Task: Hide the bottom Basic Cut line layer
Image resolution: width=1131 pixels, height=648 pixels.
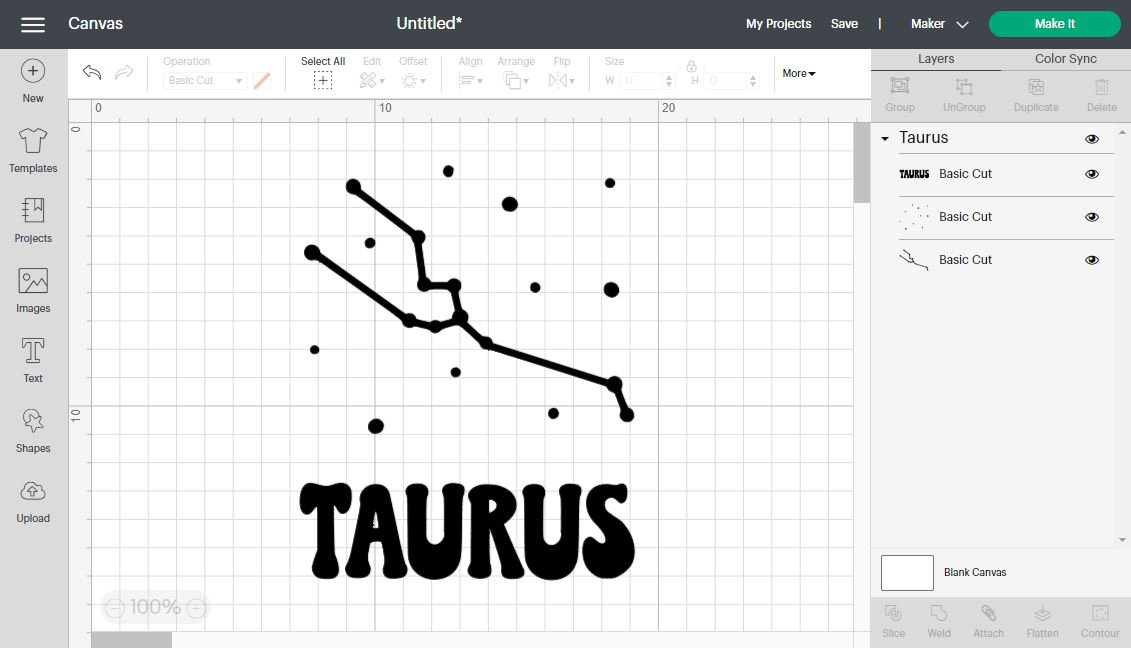Action: tap(1092, 259)
